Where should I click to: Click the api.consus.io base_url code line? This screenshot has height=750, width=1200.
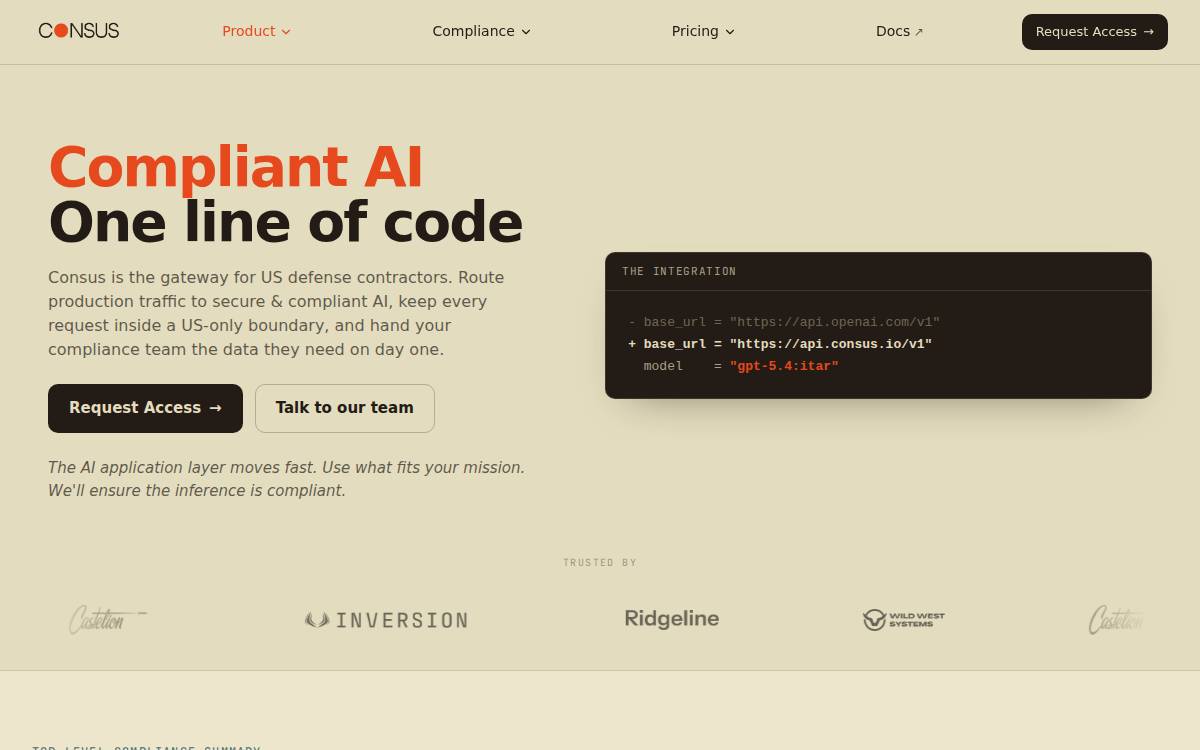pos(780,344)
